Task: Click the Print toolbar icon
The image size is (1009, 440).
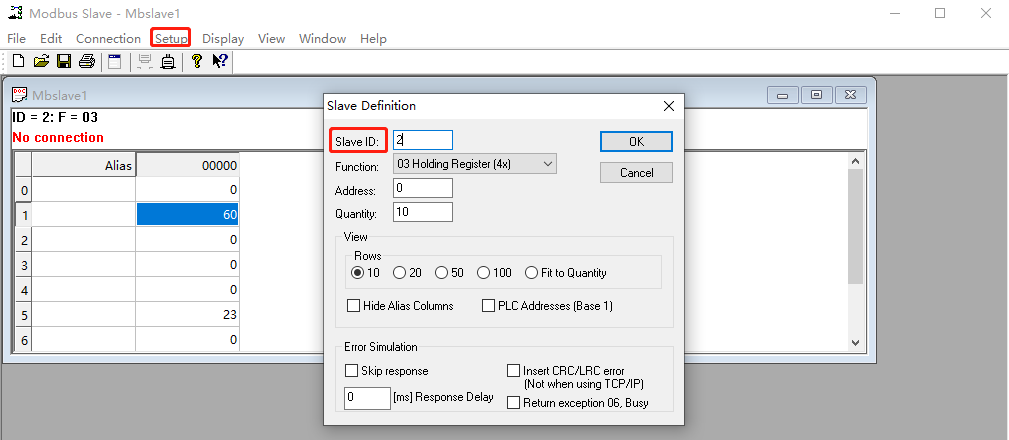Action: coord(87,62)
